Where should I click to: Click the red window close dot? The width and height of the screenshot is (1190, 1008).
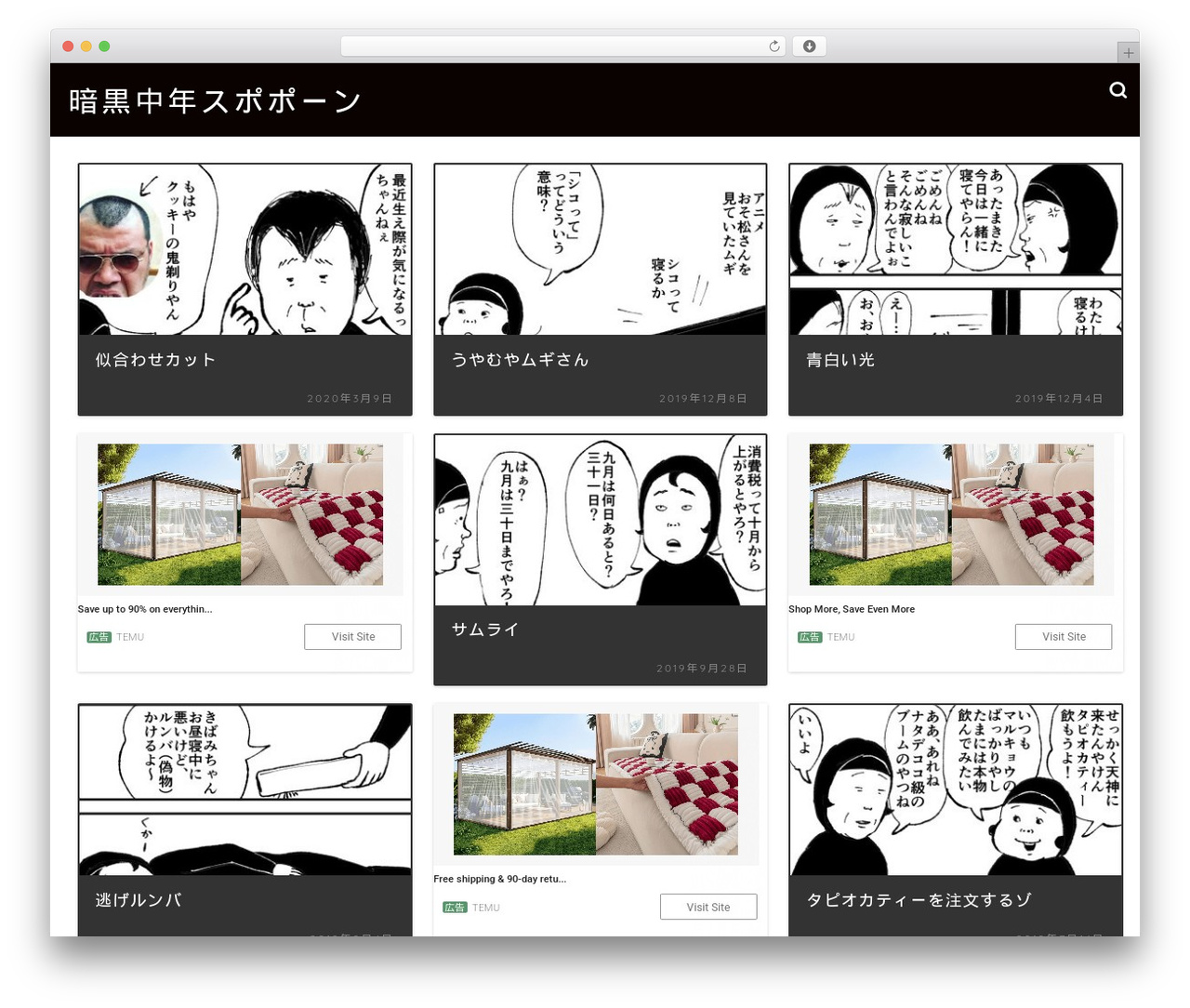pyautogui.click(x=68, y=46)
